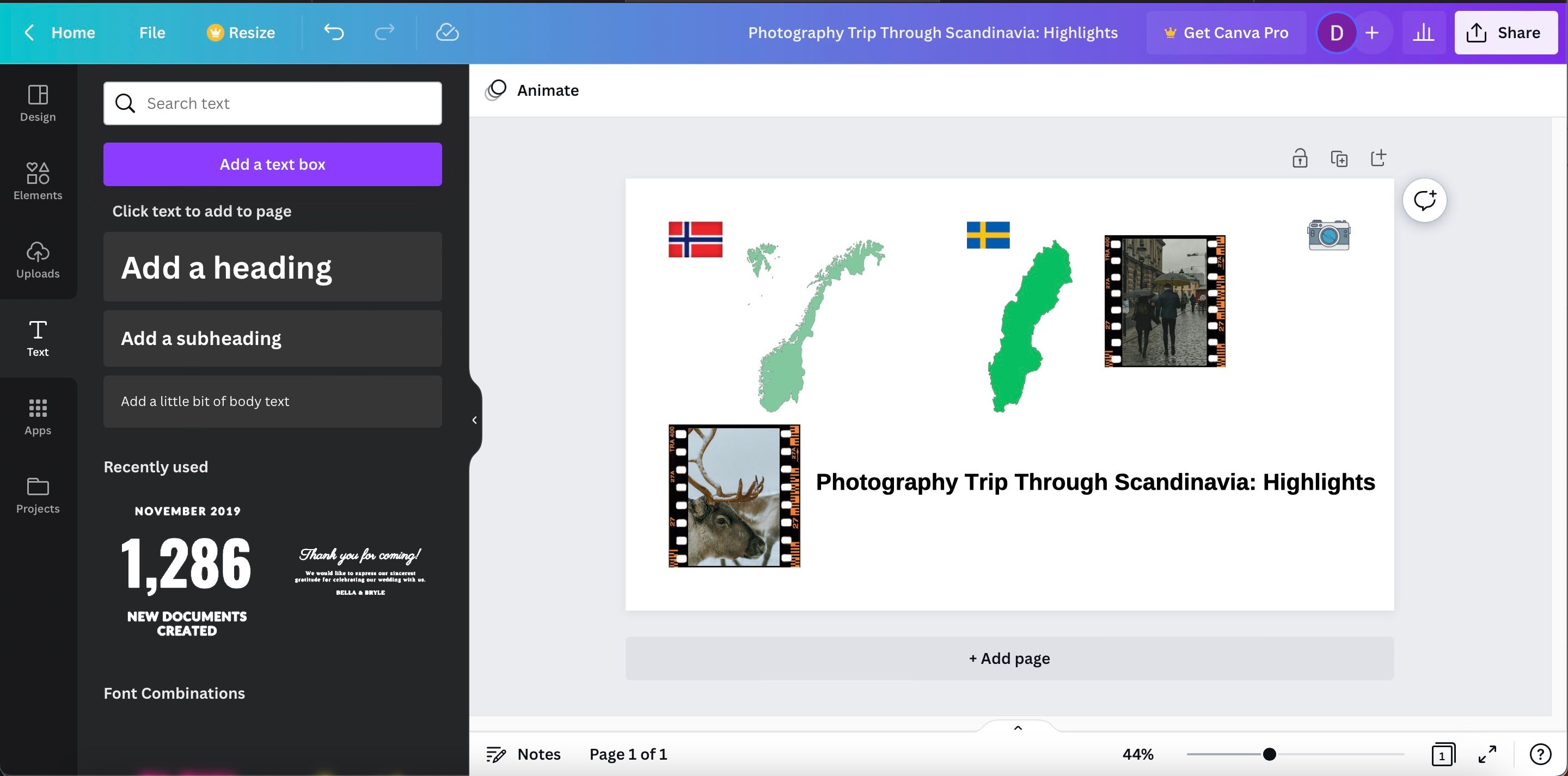The width and height of the screenshot is (1568, 776).
Task: Click the add comment bubble icon
Action: click(1424, 200)
